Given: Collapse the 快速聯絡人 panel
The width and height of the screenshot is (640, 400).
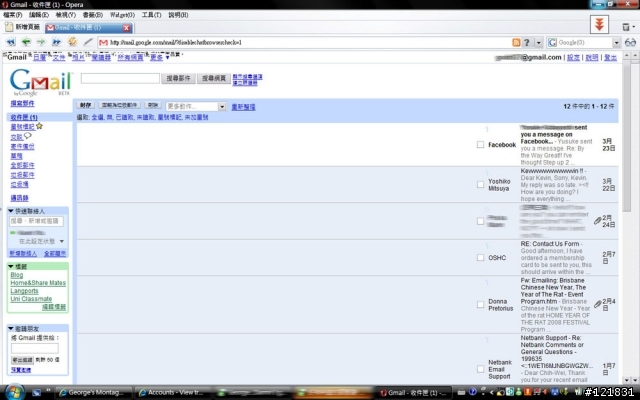Looking at the screenshot, I should 11,211.
